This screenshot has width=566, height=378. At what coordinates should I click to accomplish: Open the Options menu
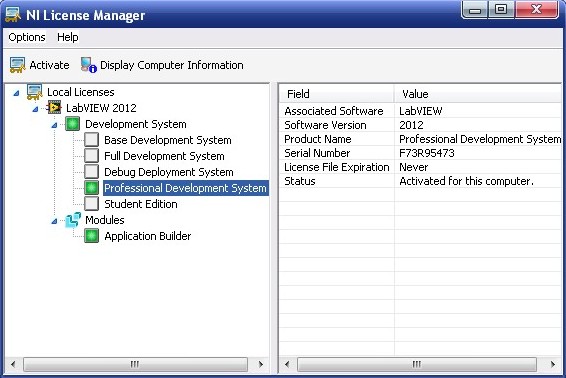coord(27,37)
